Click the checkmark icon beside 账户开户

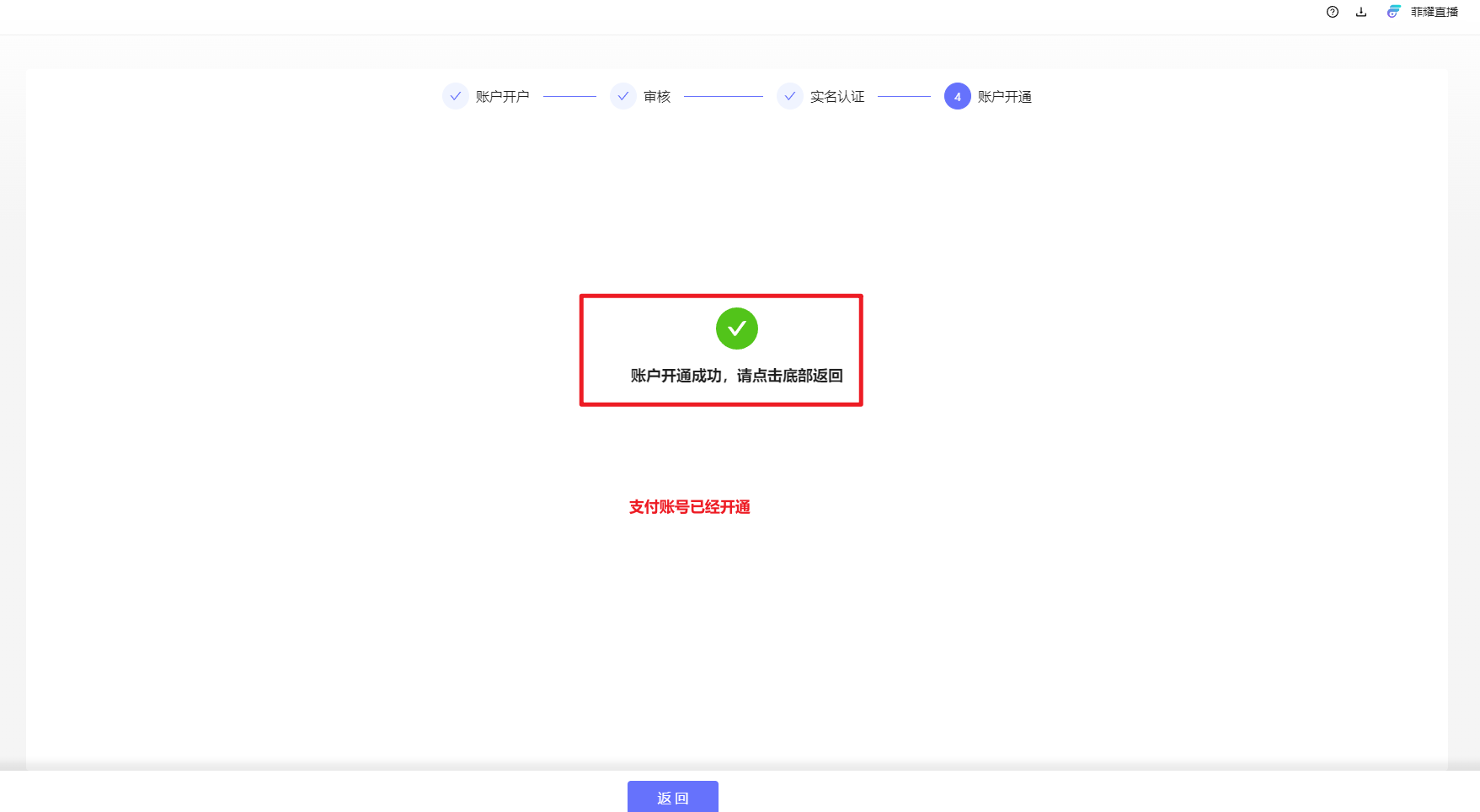pos(455,97)
